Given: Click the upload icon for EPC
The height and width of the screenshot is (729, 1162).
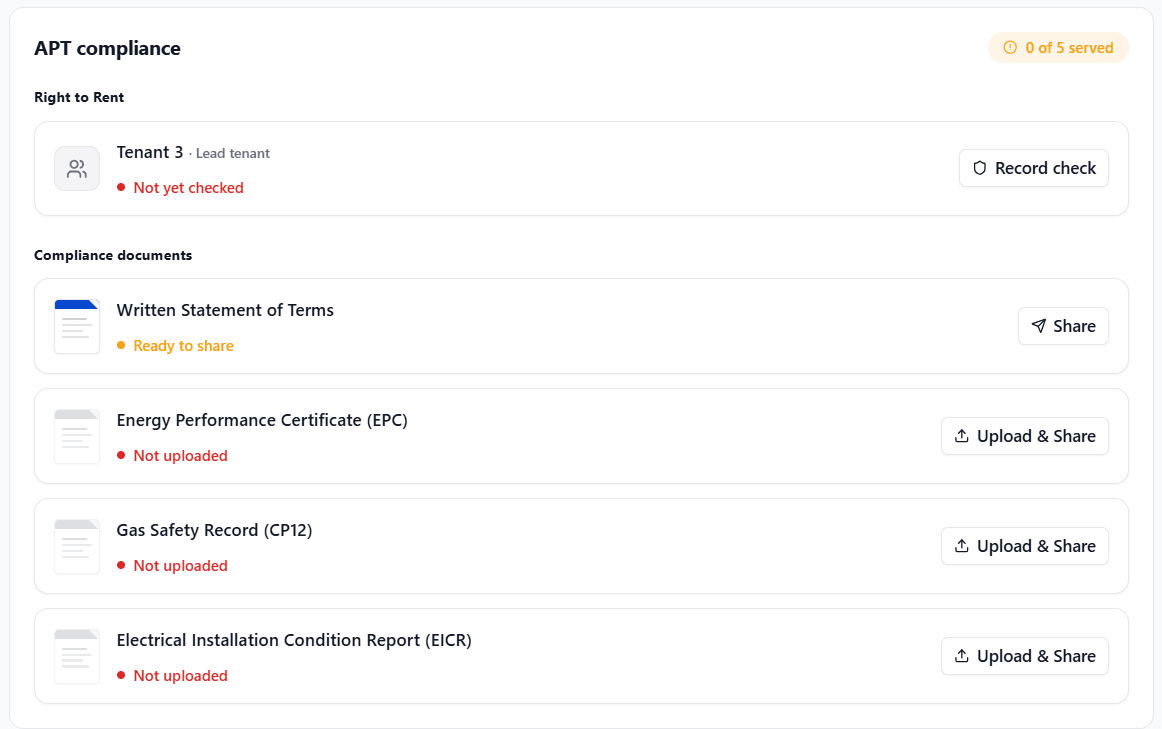Looking at the screenshot, I should 962,436.
